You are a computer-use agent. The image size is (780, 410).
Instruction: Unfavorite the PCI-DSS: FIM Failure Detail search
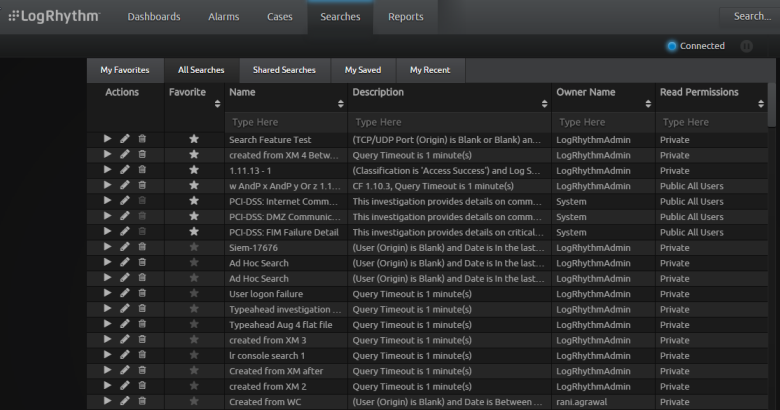pos(194,232)
